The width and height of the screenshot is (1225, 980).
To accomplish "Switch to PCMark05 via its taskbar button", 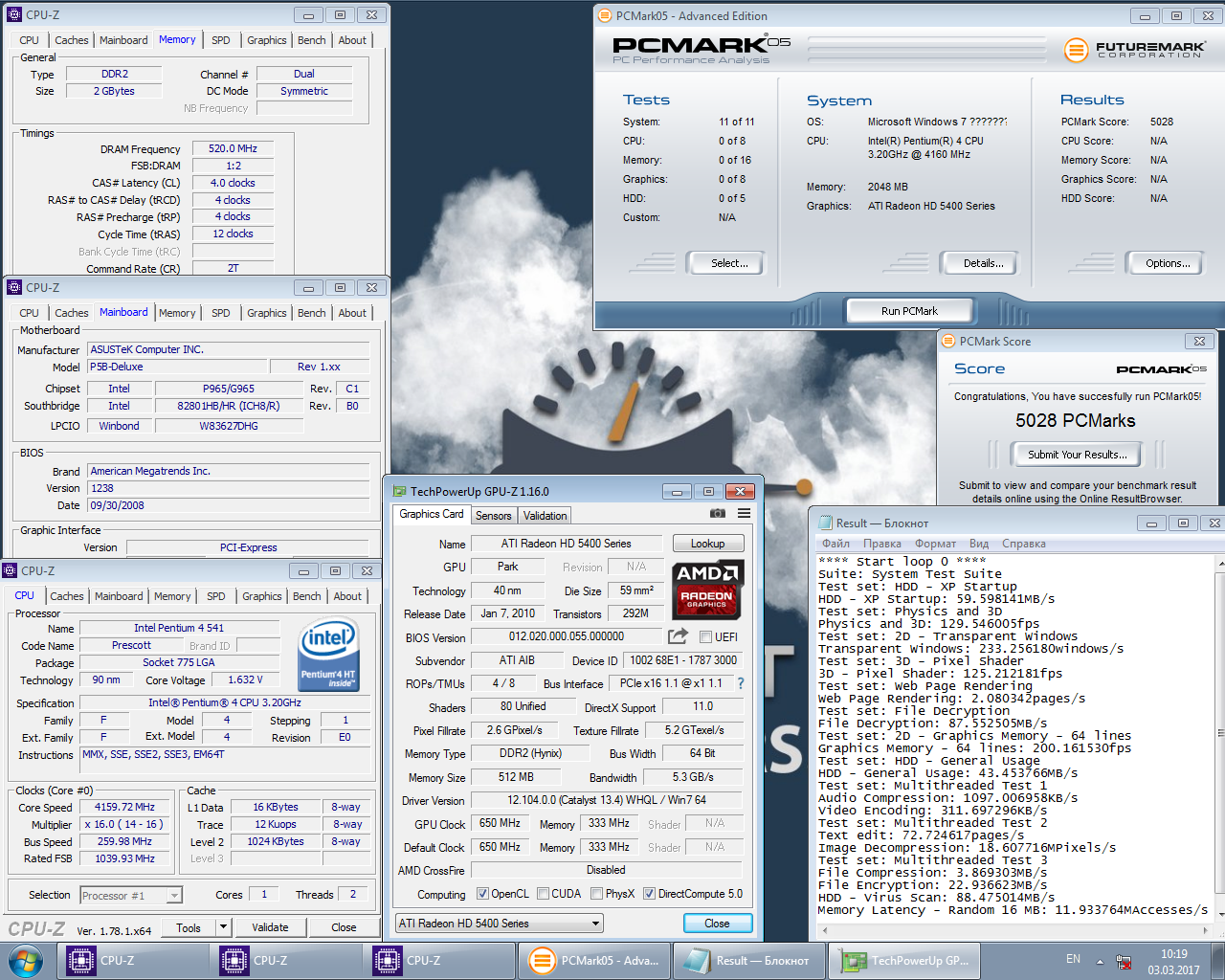I will [x=594, y=961].
